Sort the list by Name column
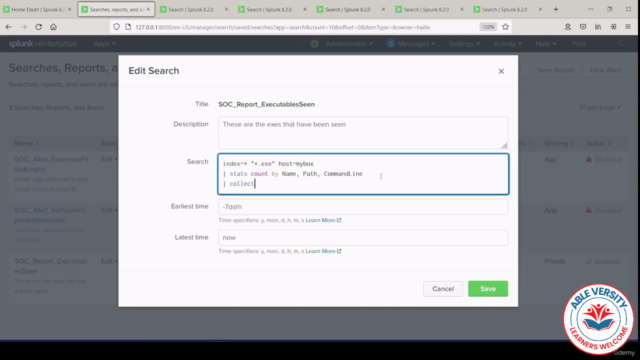 tap(27, 143)
